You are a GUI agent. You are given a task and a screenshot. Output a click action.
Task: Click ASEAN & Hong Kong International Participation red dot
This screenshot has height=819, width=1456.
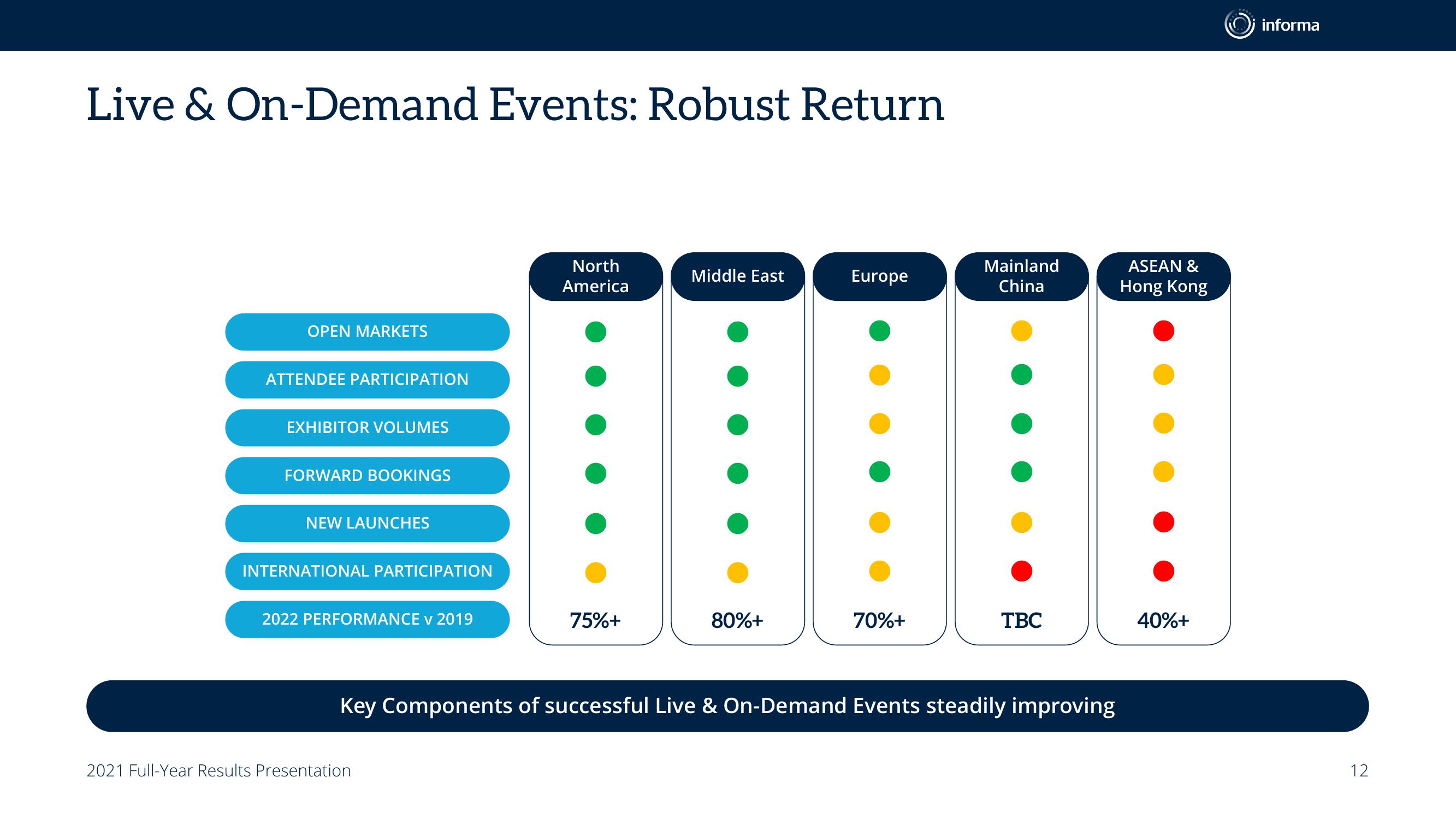(x=1163, y=571)
